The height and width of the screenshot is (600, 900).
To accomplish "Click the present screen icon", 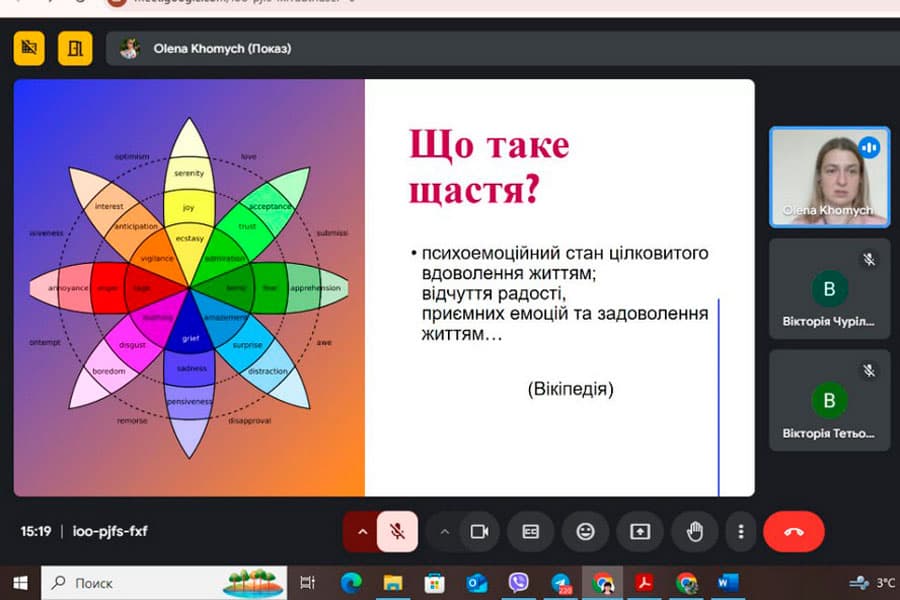I will tap(639, 531).
